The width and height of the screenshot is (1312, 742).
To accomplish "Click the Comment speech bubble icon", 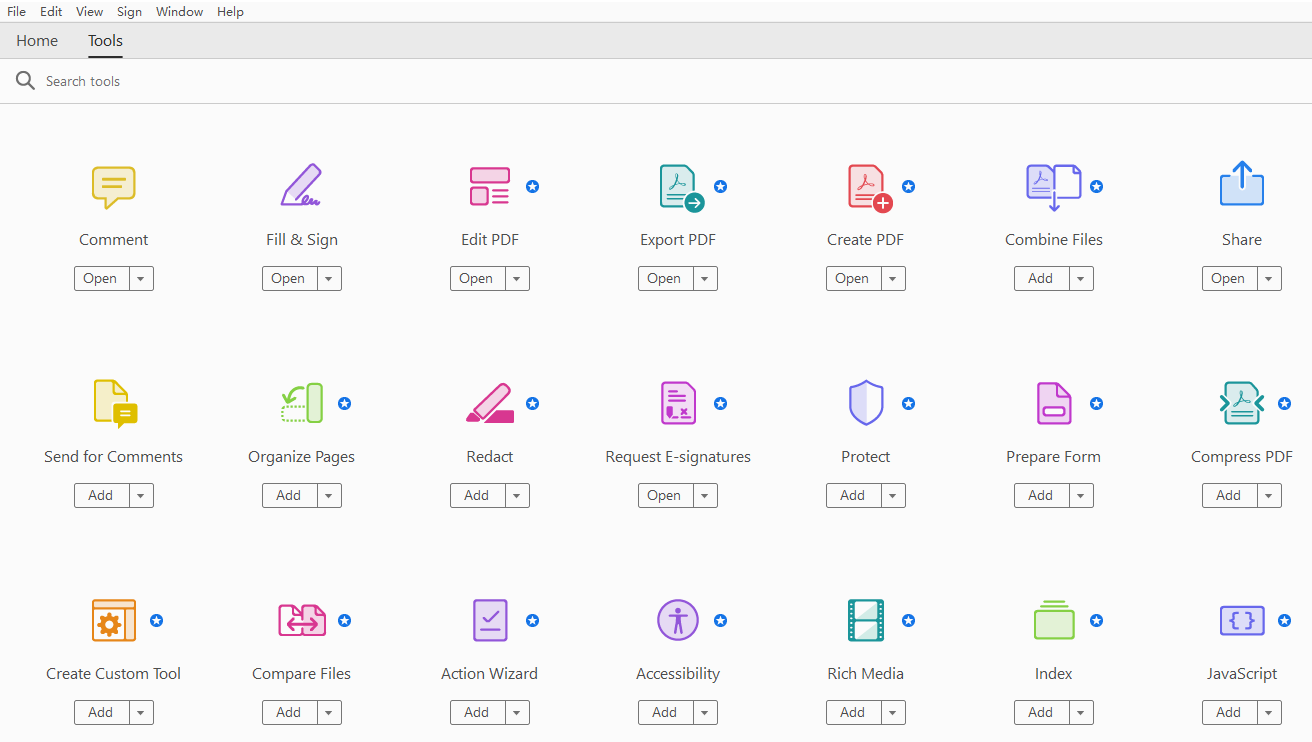I will (x=114, y=187).
